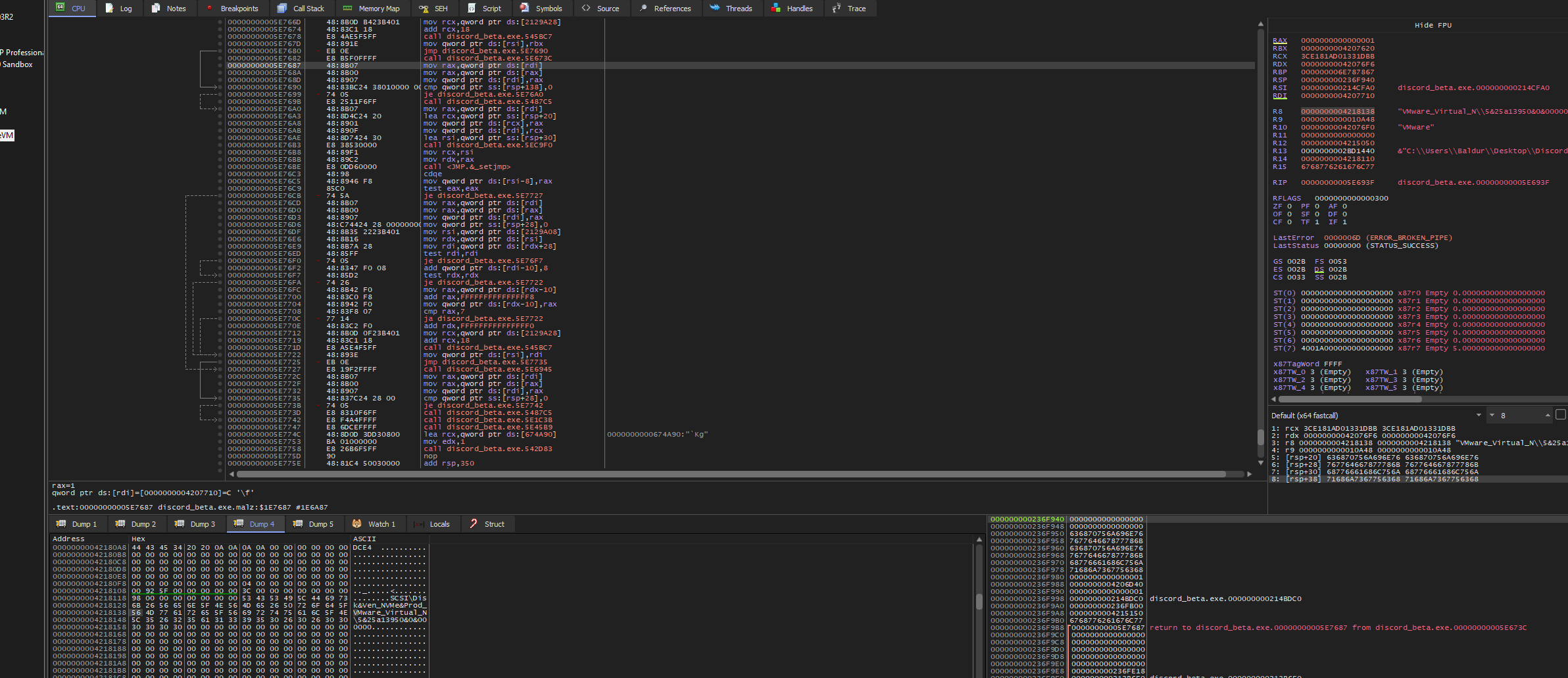
Task: Click the Symbols tab icon
Action: [x=525, y=9]
